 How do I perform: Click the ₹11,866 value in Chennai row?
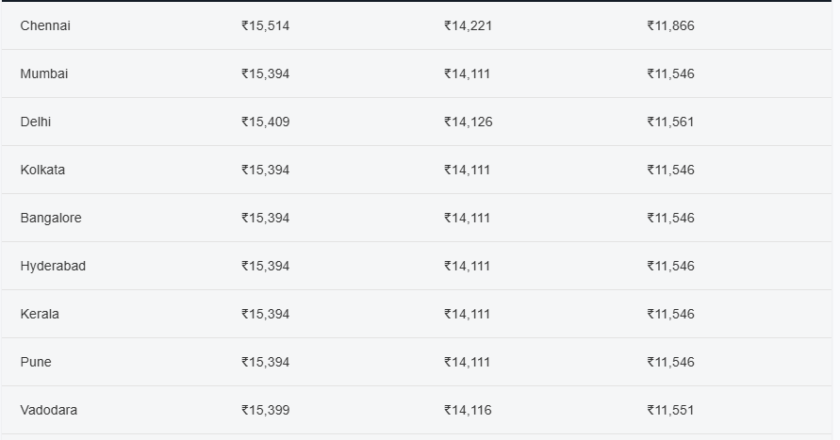tap(670, 26)
